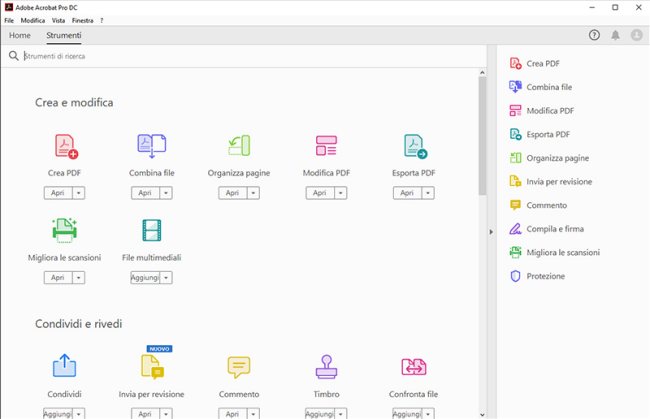The height and width of the screenshot is (419, 650).
Task: Click the Apri button under Esporta PDF
Action: point(407,193)
